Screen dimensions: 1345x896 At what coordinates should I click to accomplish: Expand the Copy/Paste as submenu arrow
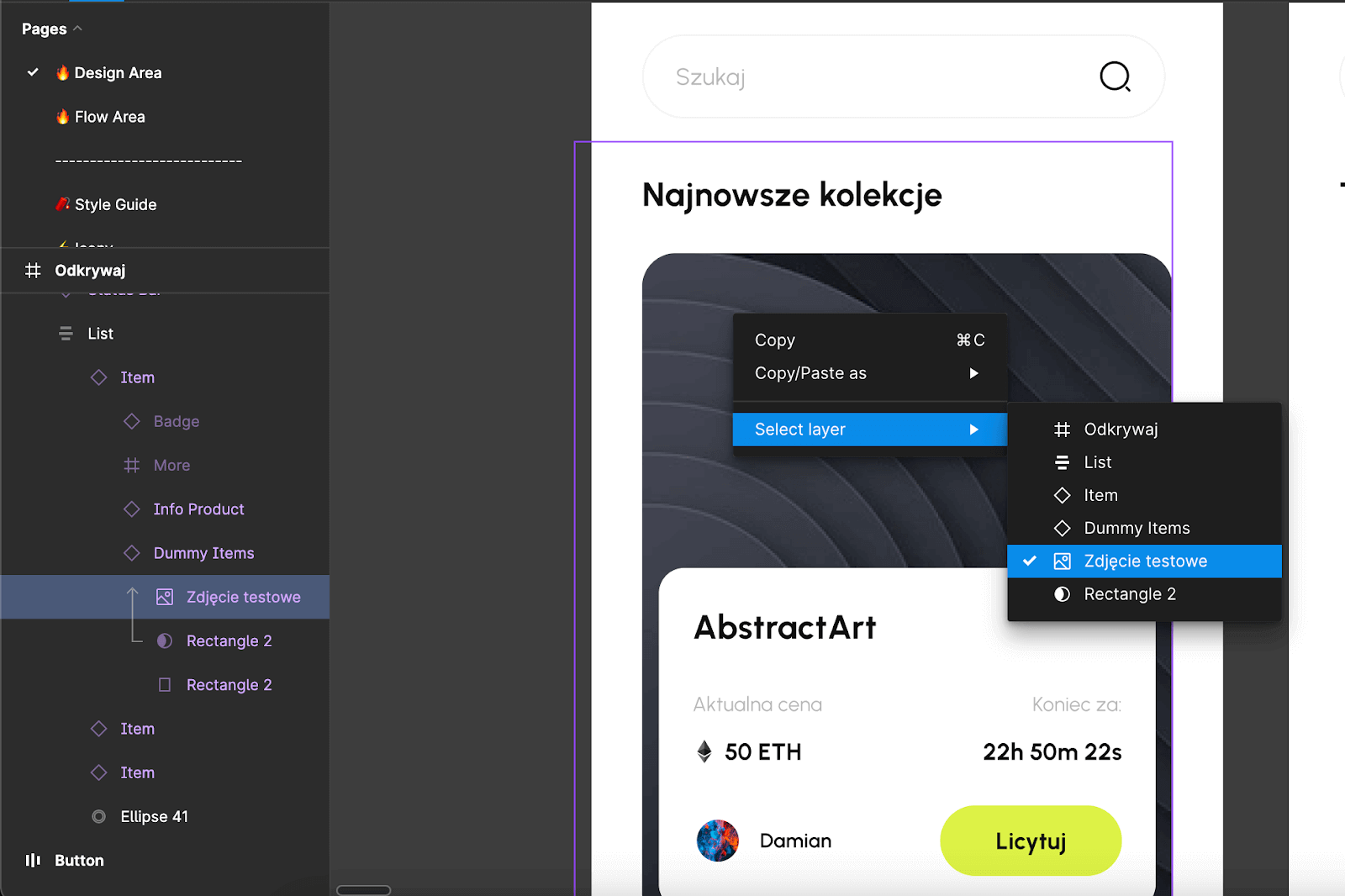(x=973, y=373)
